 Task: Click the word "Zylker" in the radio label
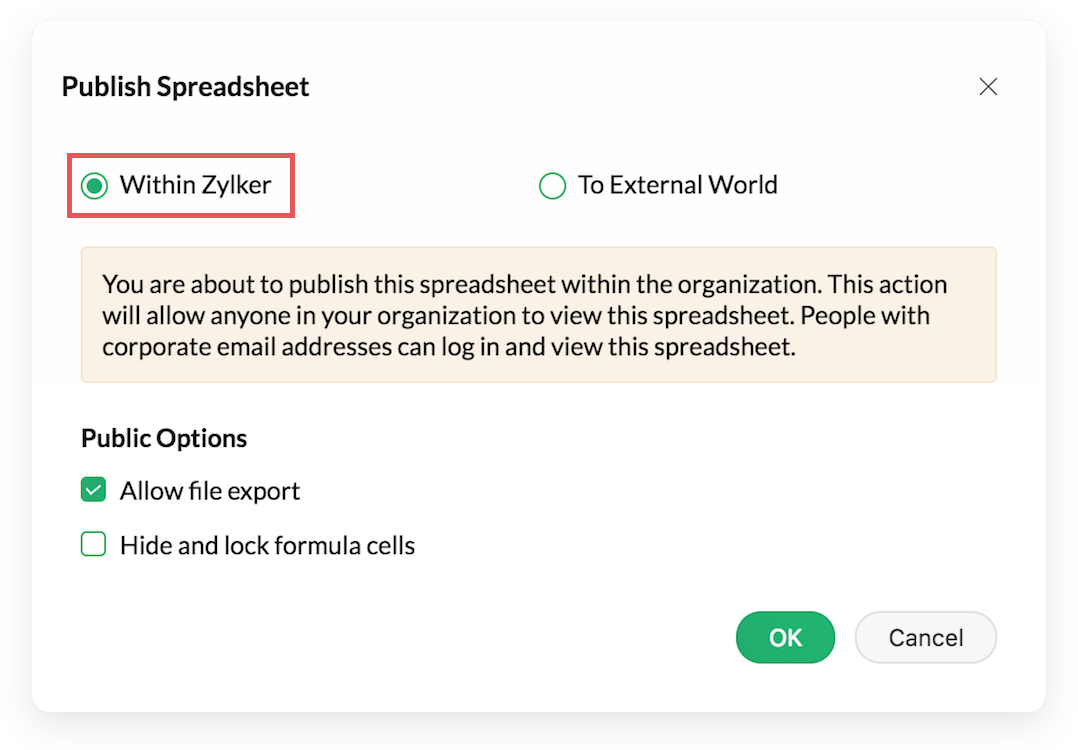click(x=238, y=185)
